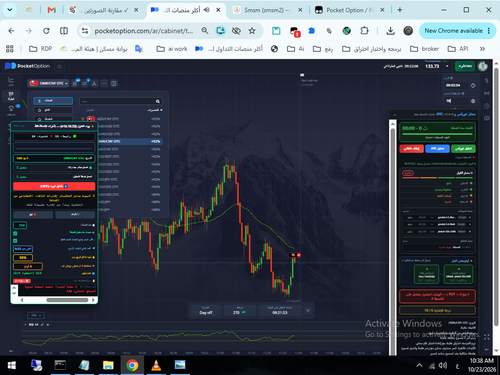
Task: Open the user avatar at top right
Action: 483,66
